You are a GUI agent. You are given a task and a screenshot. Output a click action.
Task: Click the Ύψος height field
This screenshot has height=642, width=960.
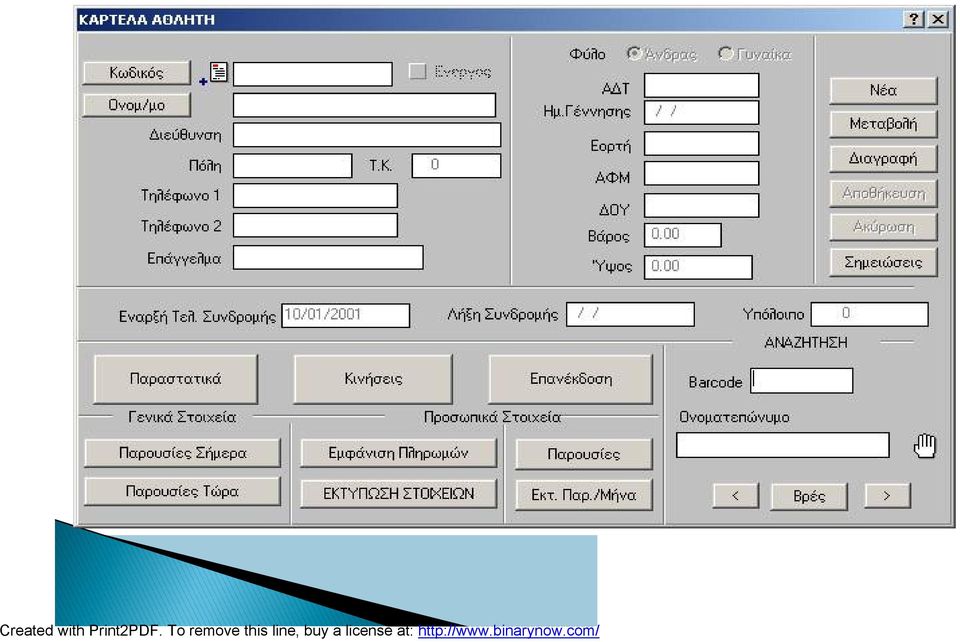point(698,267)
